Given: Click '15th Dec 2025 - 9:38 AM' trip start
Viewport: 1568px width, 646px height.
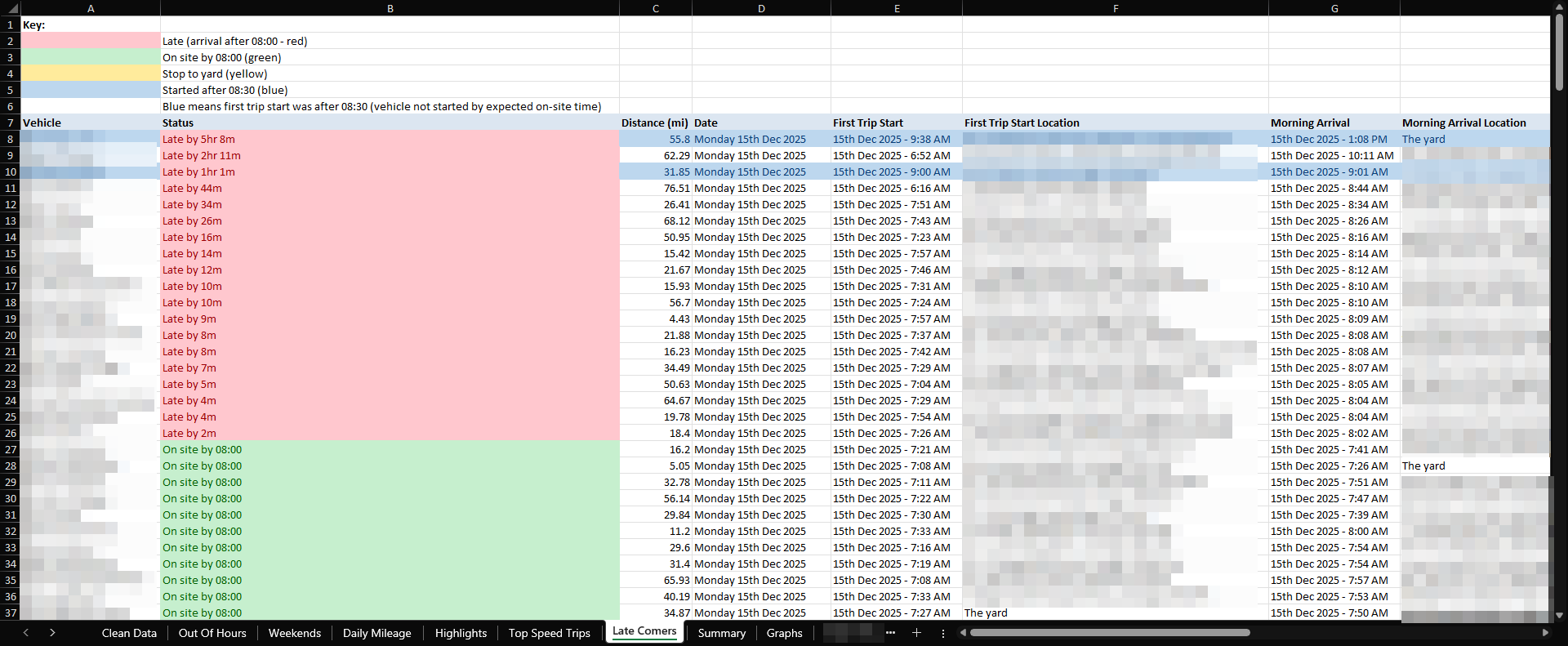Looking at the screenshot, I should pyautogui.click(x=897, y=139).
